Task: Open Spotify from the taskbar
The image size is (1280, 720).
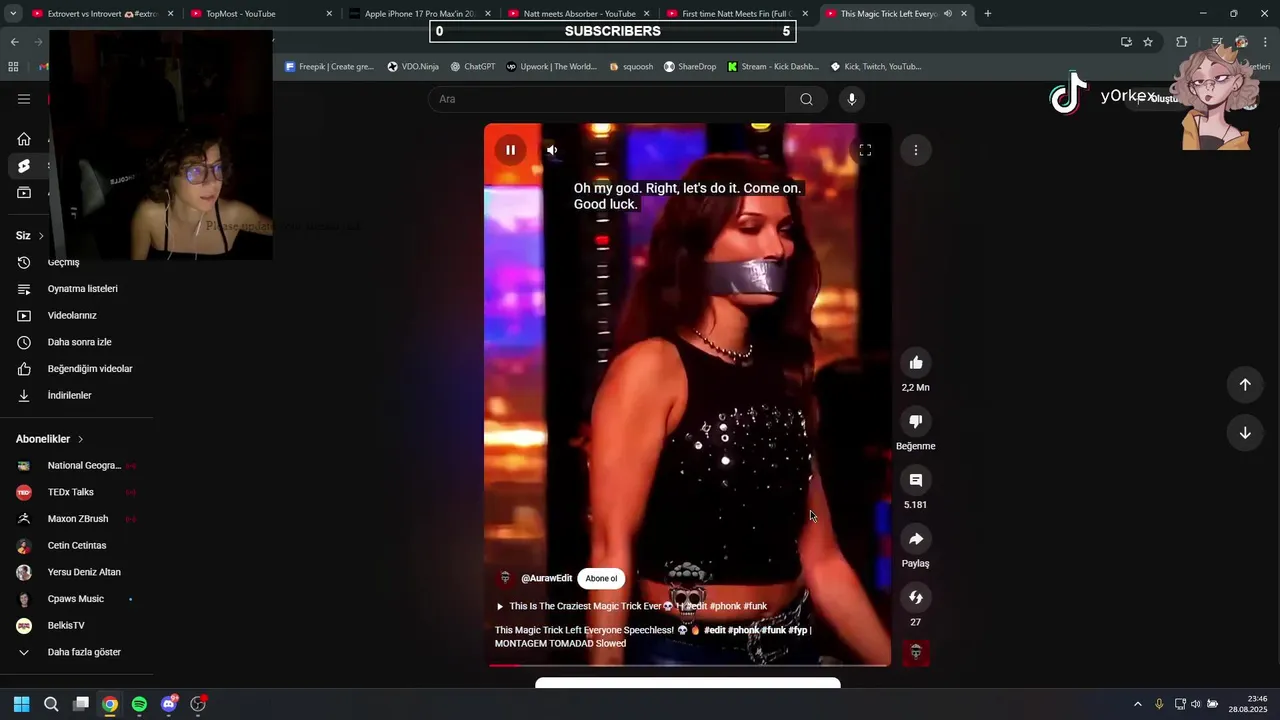Action: pos(139,704)
